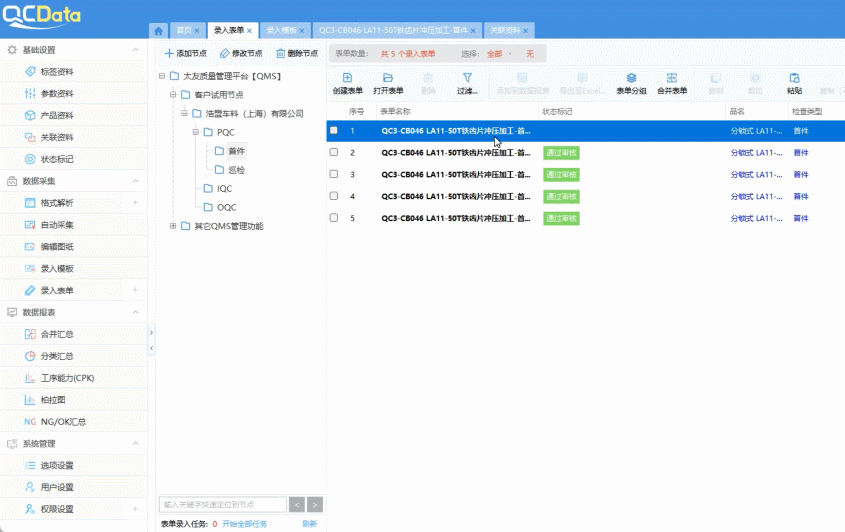
Task: Open the 过滤 filter funnel icon
Action: [x=467, y=78]
